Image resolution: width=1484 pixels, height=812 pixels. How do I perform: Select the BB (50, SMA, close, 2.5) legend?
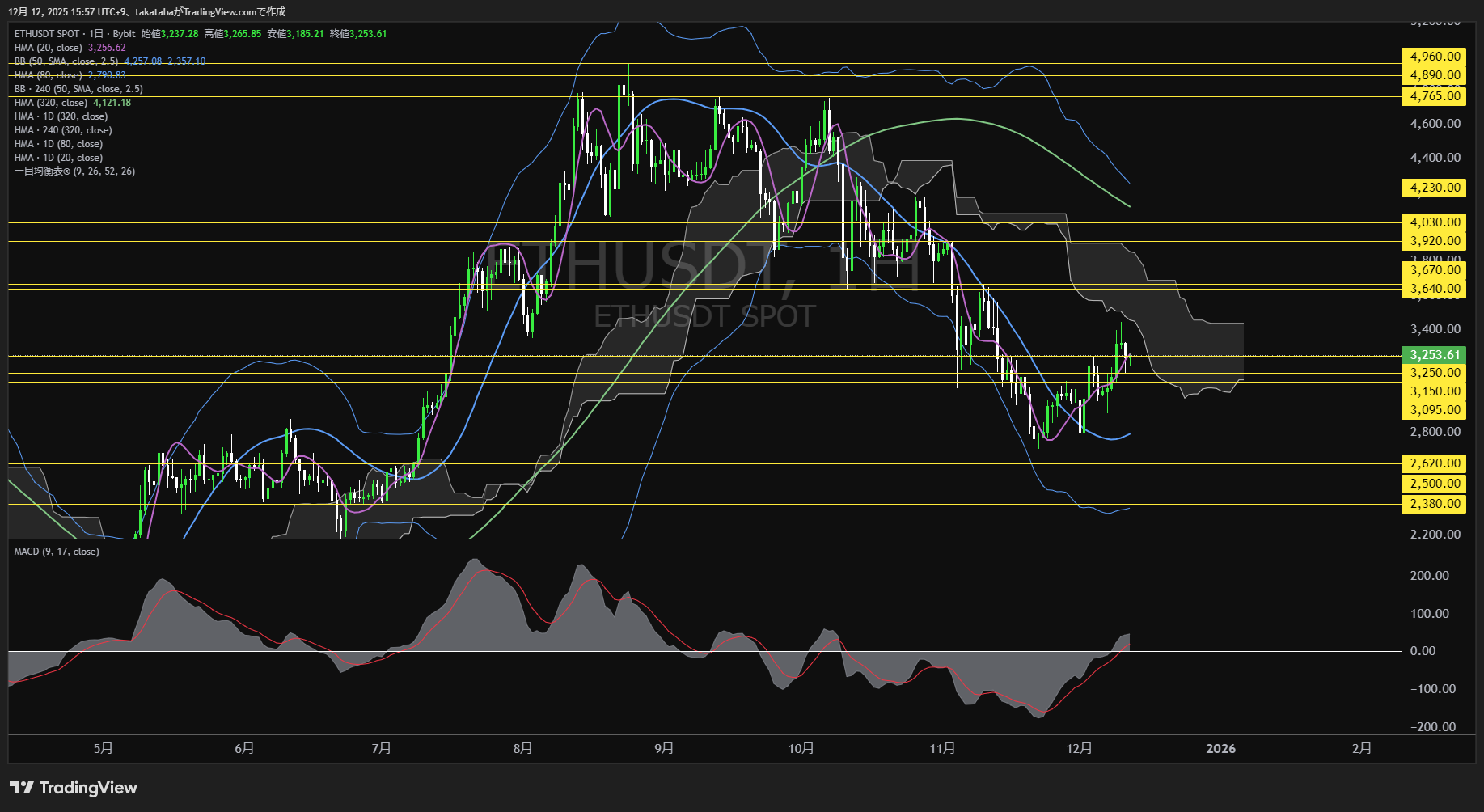point(66,61)
